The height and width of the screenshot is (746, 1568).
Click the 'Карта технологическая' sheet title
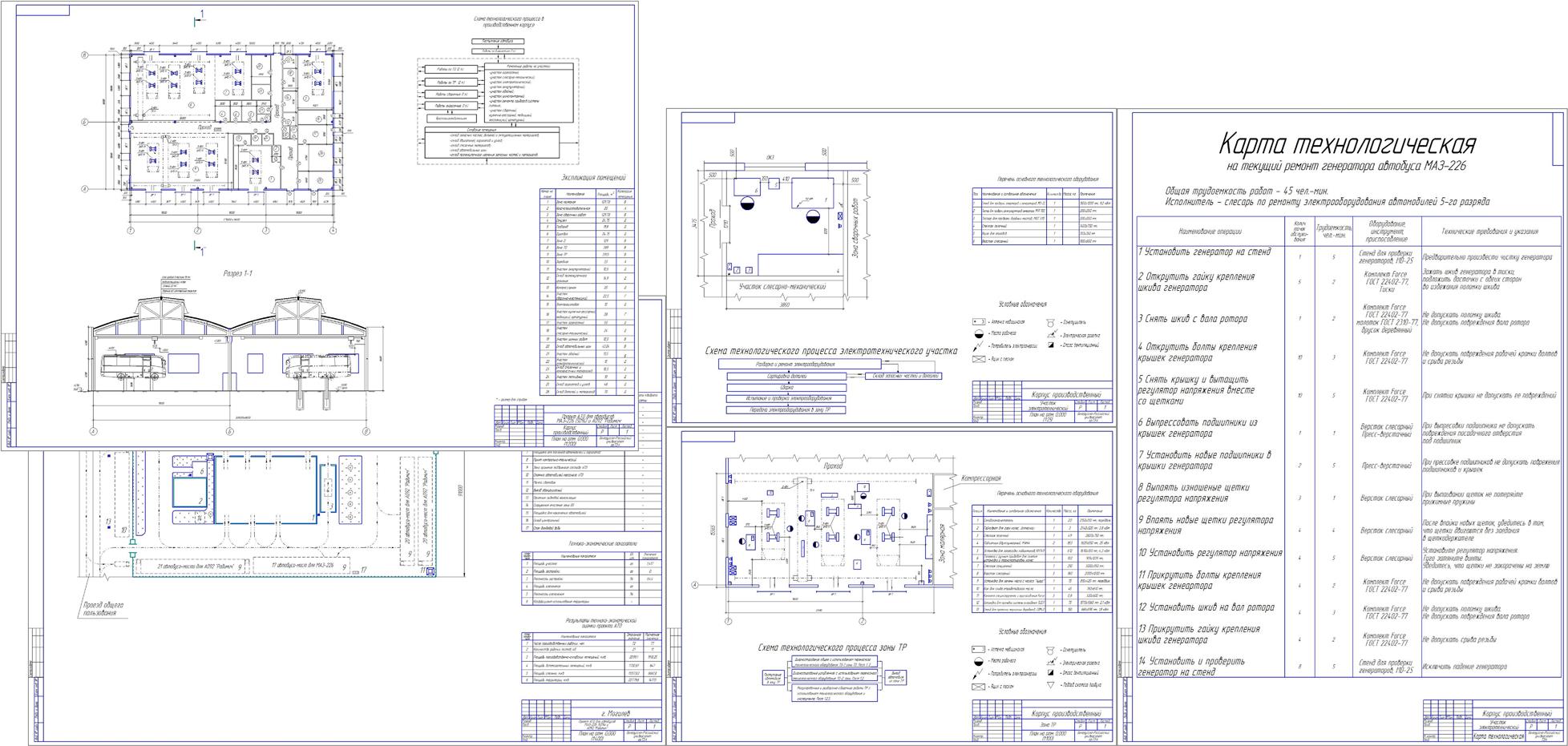[x=1347, y=146]
